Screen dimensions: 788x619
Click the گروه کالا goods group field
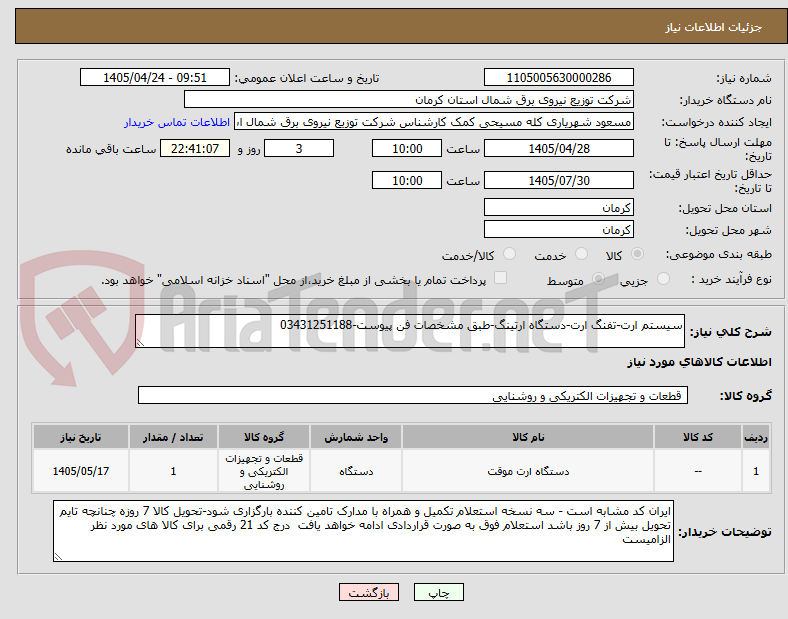[413, 395]
